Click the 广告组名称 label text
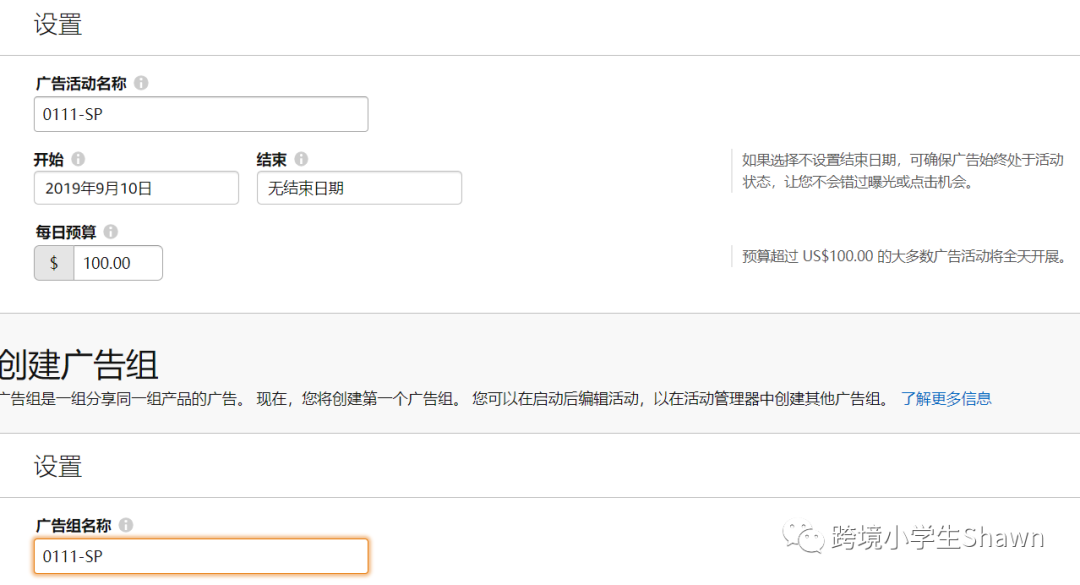The image size is (1080, 585). pyautogui.click(x=73, y=525)
